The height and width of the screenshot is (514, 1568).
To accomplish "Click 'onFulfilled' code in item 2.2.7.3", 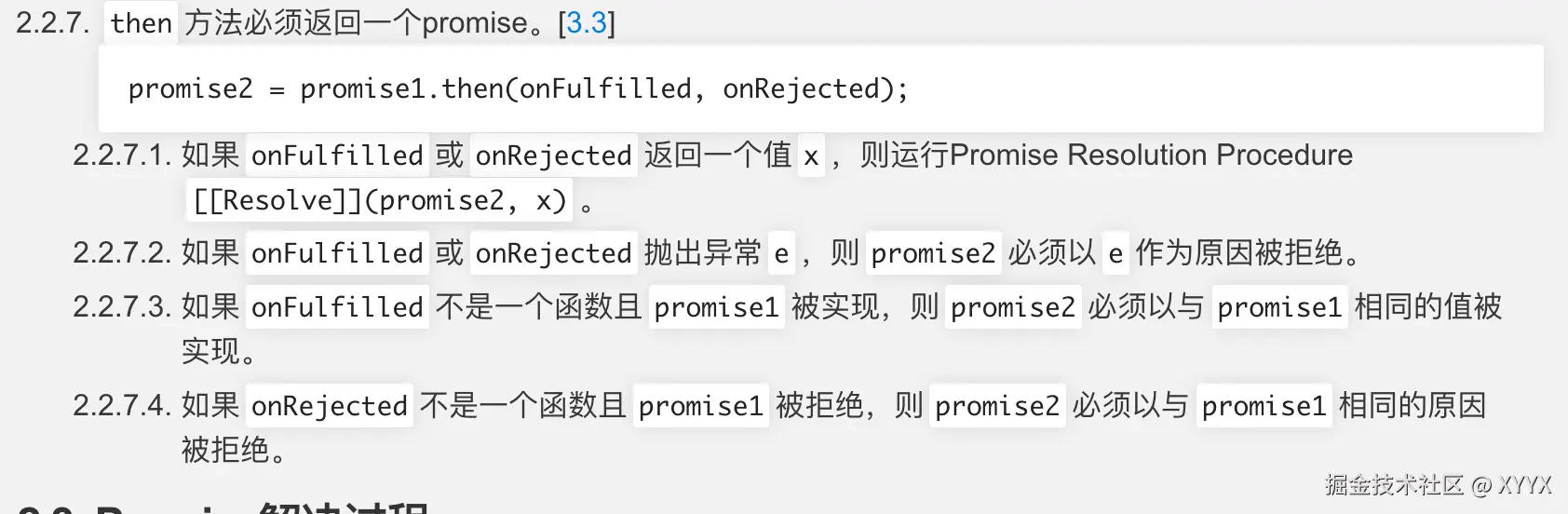I will [x=337, y=307].
